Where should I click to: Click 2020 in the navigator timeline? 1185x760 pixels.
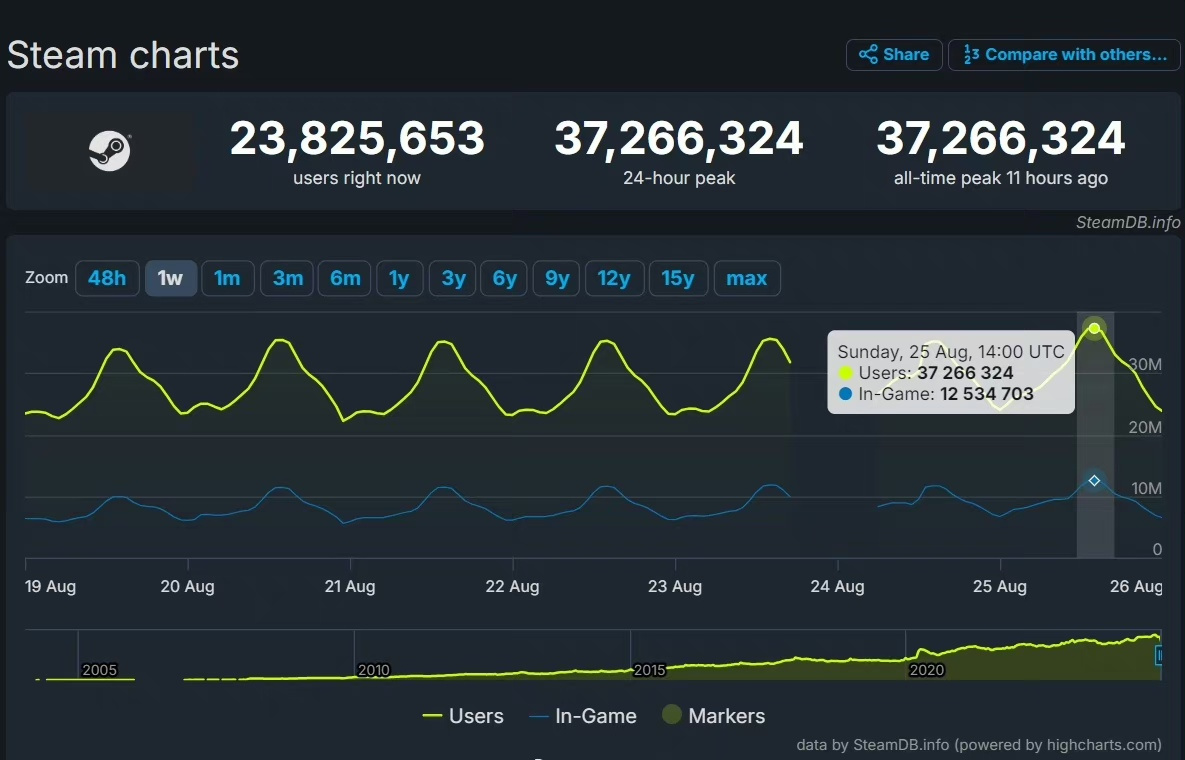point(927,670)
